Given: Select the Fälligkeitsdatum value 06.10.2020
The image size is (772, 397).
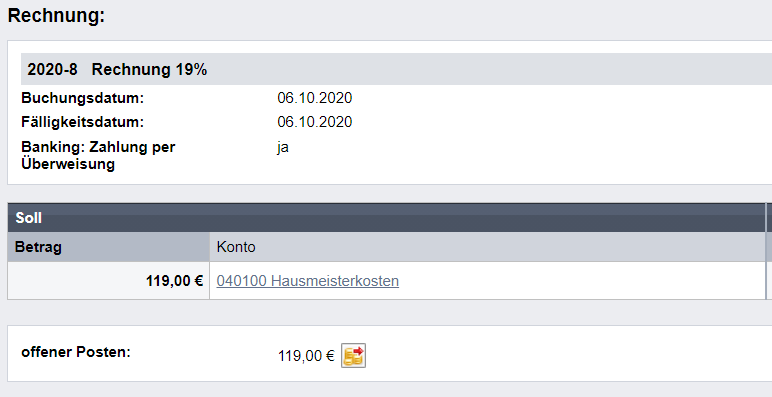Looking at the screenshot, I should coord(315,122).
